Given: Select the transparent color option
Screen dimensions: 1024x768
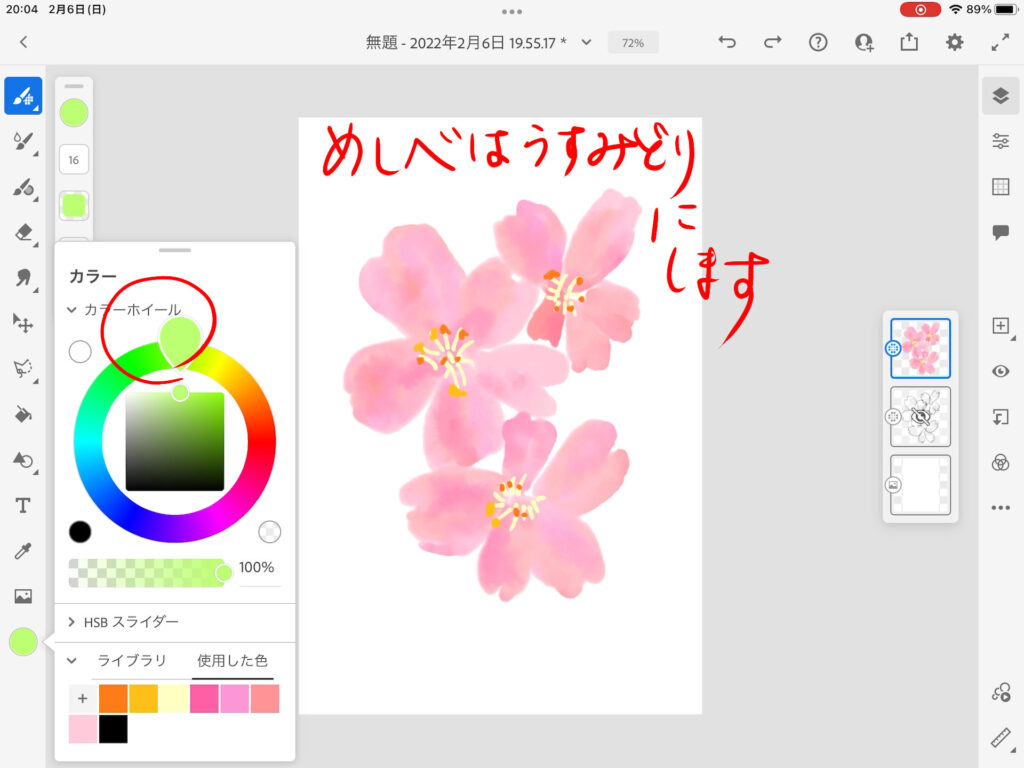Looking at the screenshot, I should click(x=268, y=531).
